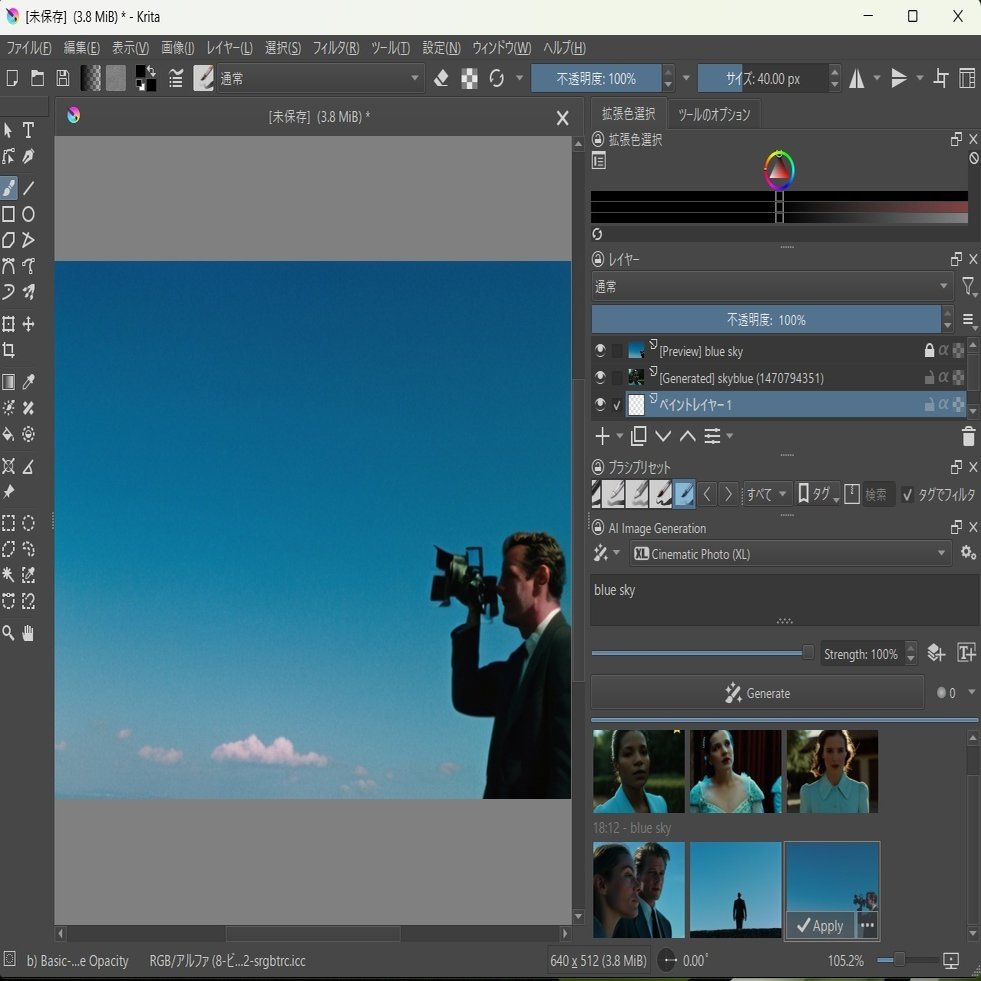Toggle the タグでフィルタ checkbox

click(907, 495)
